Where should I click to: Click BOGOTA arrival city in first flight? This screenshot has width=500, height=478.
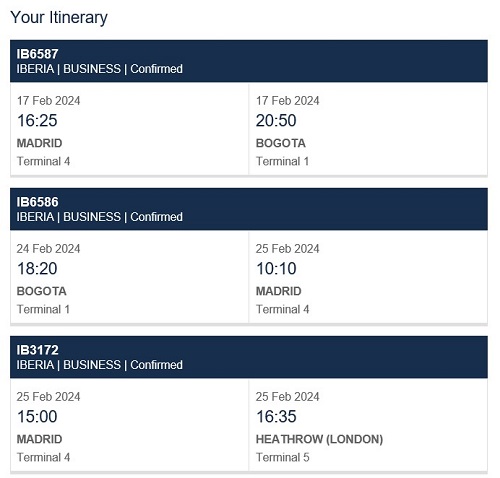281,143
